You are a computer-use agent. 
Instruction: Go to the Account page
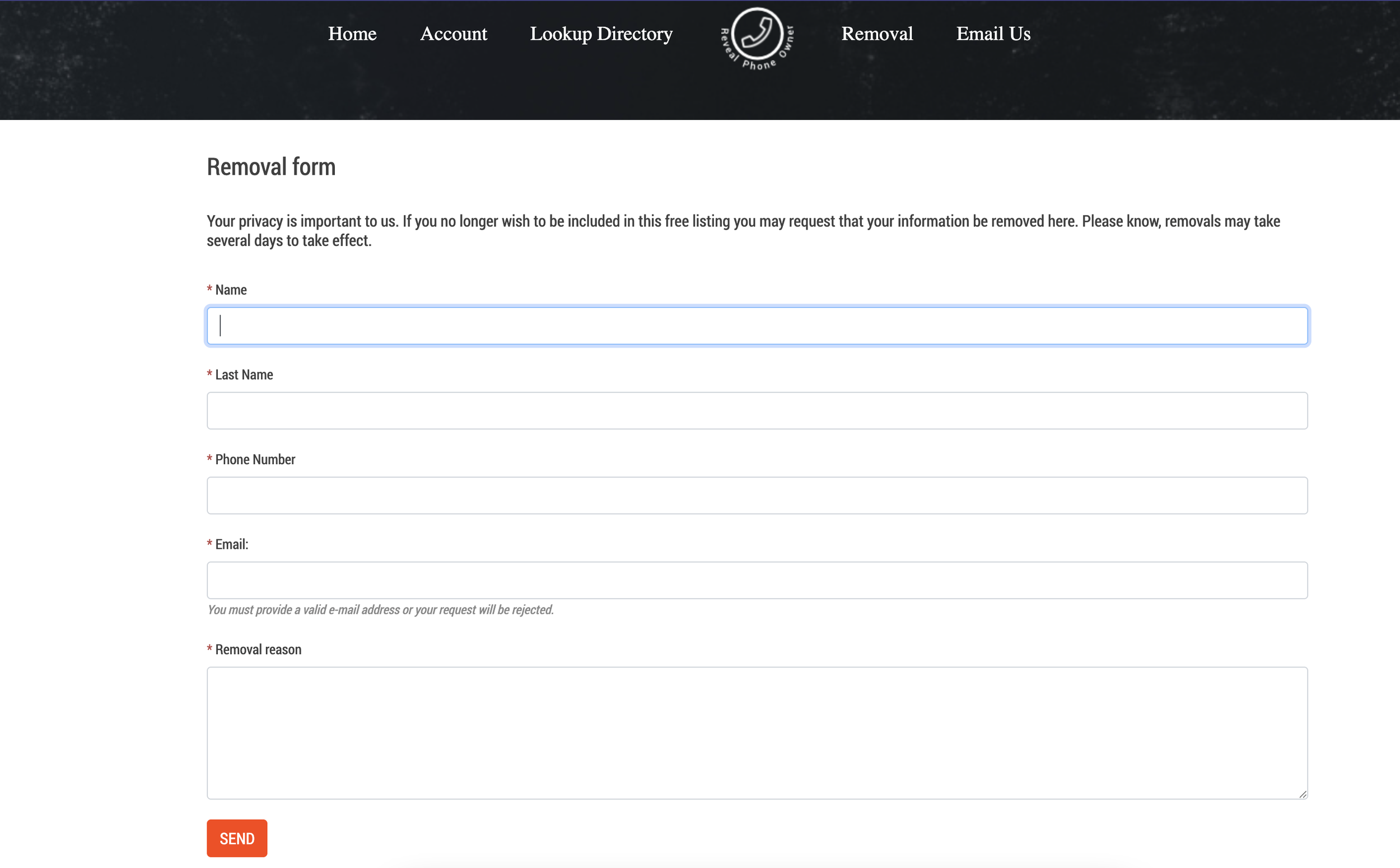click(454, 34)
